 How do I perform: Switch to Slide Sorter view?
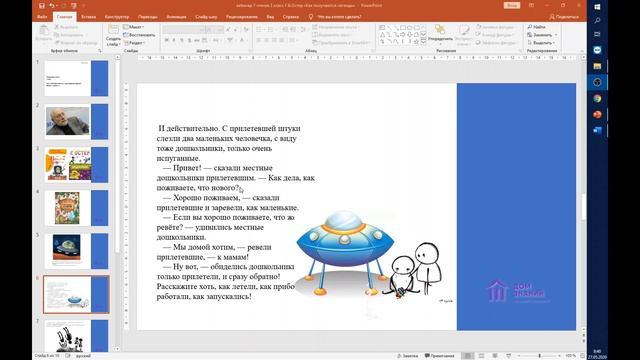(x=482, y=356)
